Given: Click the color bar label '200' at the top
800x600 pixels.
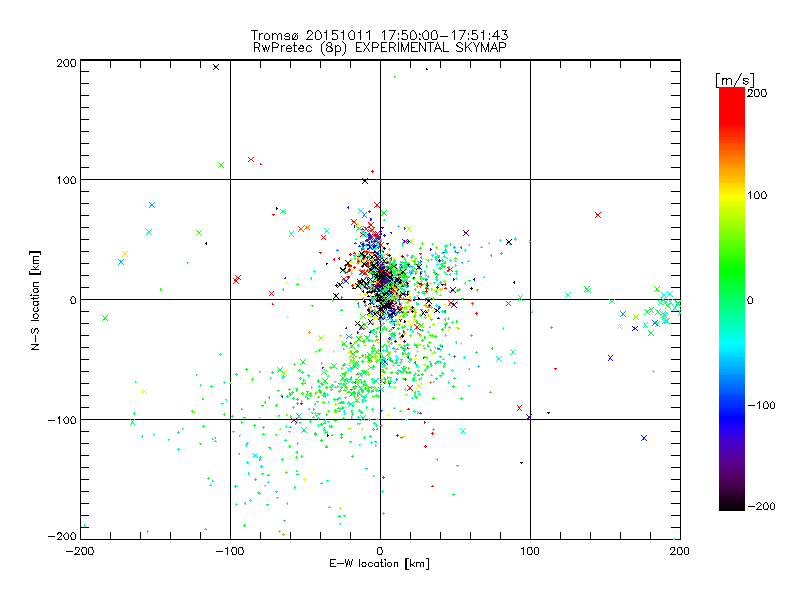Looking at the screenshot, I should click(757, 93).
